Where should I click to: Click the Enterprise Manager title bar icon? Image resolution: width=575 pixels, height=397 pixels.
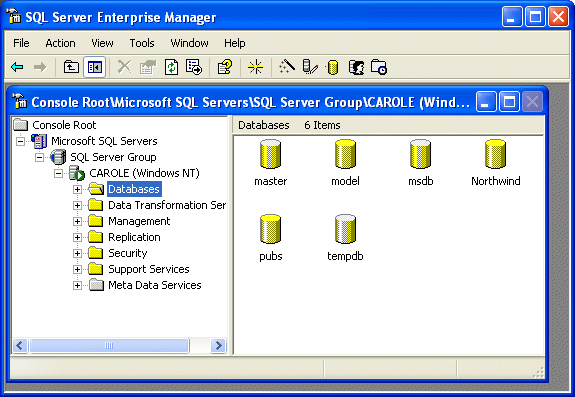coord(14,16)
